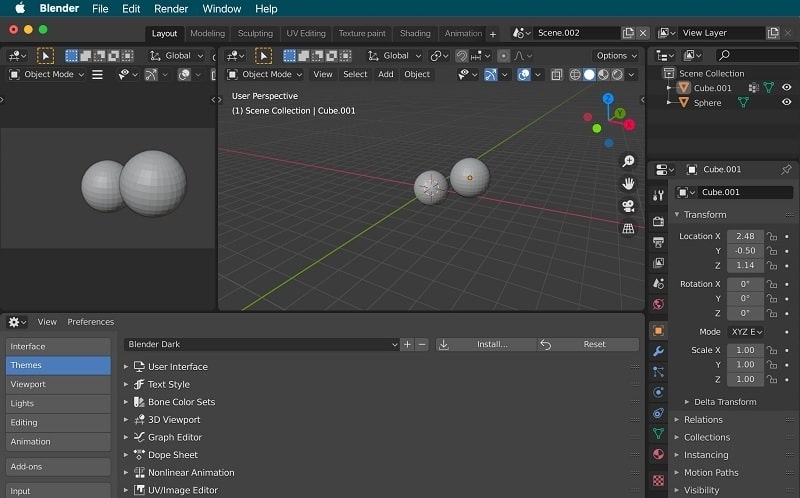Image resolution: width=800 pixels, height=498 pixels.
Task: Pin the Cube.001 properties panel
Action: coord(786,169)
